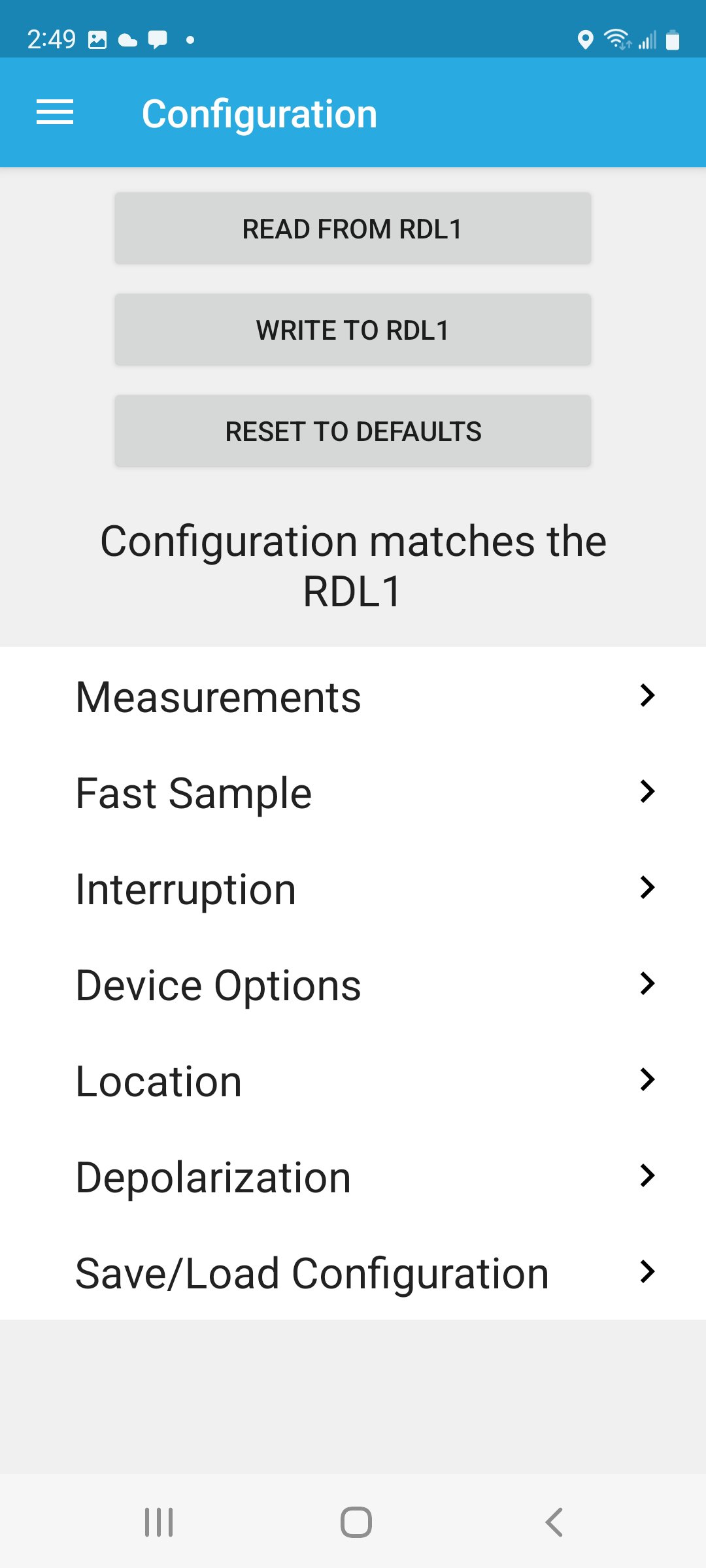Tap the Wi-Fi status icon
This screenshot has height=1568, width=706.
coord(618,40)
